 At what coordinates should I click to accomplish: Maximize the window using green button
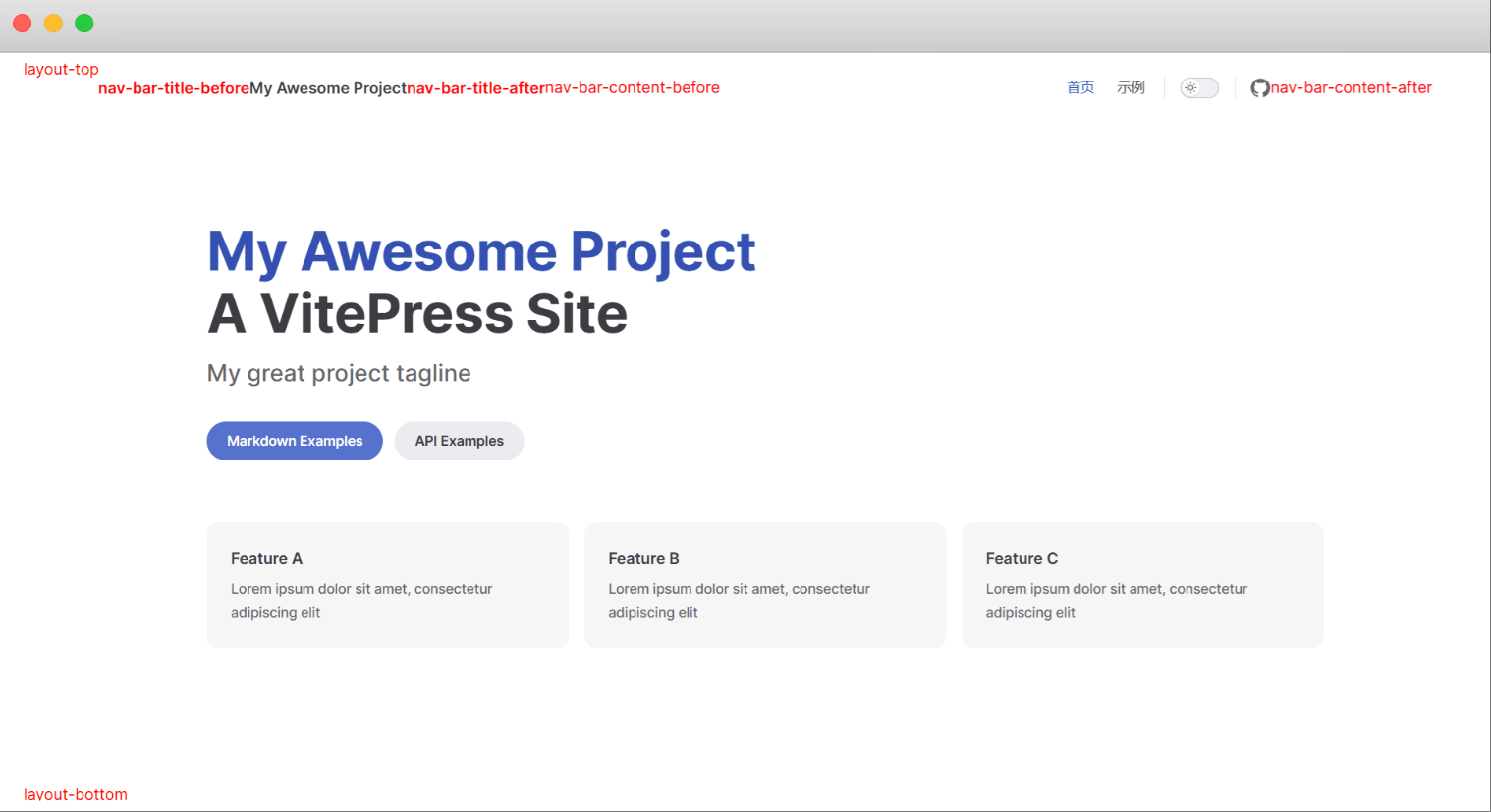point(84,24)
